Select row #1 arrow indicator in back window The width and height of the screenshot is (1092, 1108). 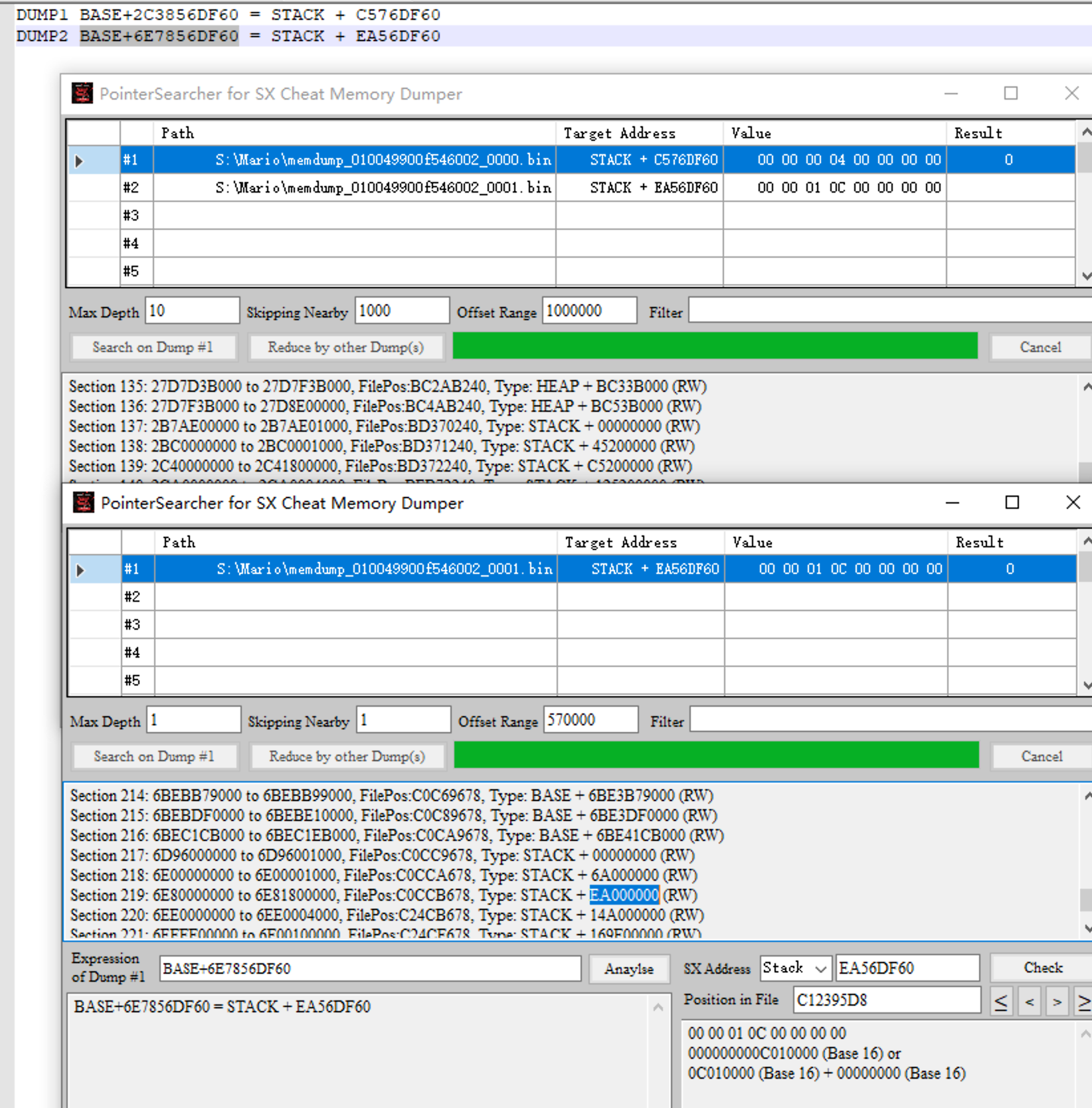pos(79,161)
